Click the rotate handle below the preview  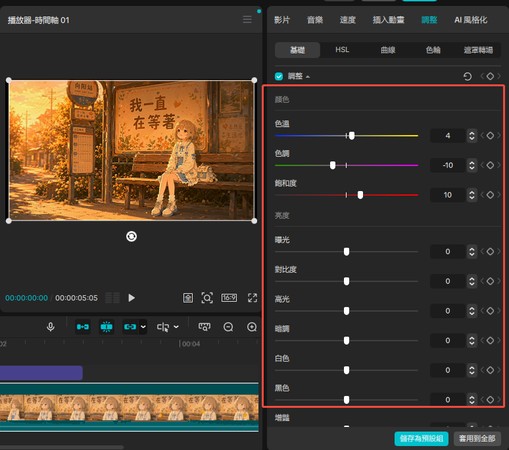pyautogui.click(x=131, y=236)
